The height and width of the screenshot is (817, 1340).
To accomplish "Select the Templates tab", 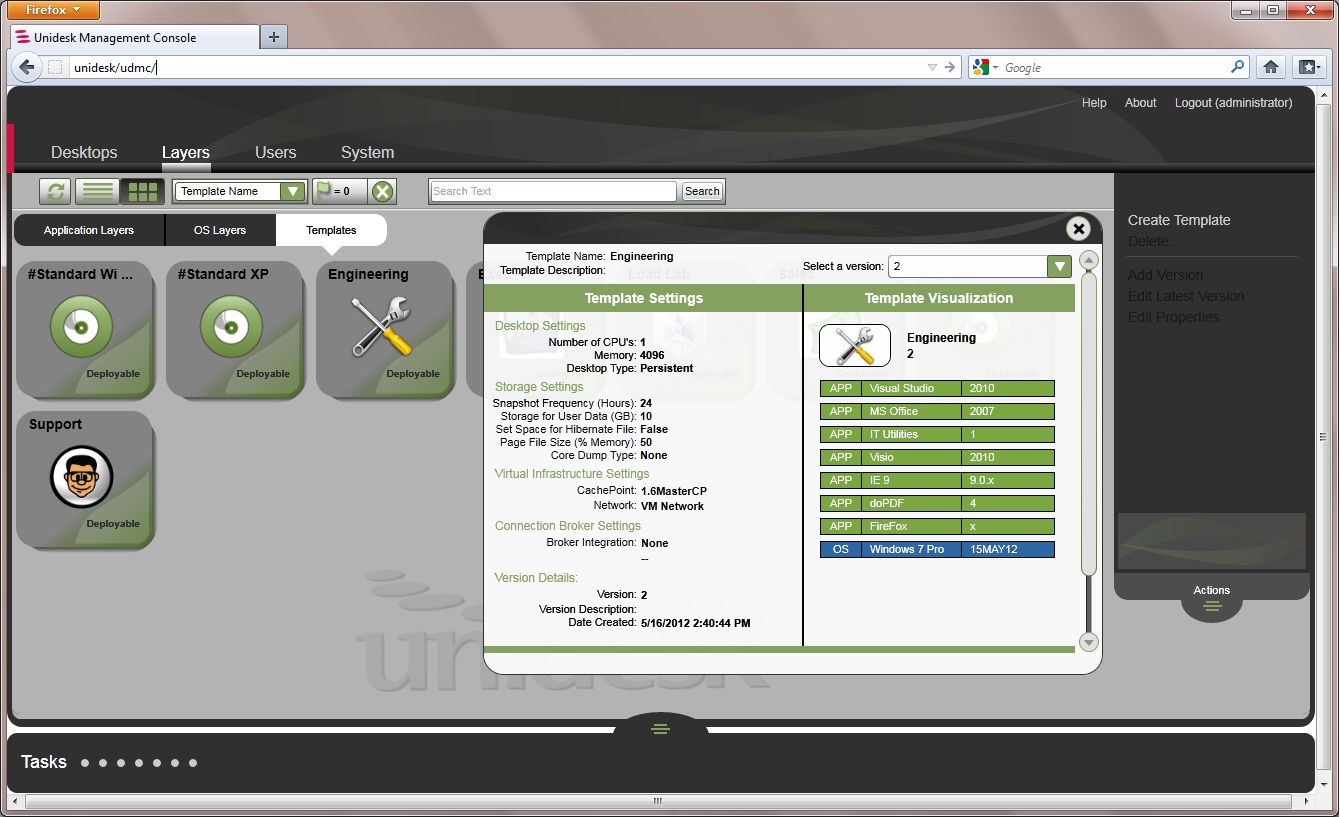I will [331, 230].
